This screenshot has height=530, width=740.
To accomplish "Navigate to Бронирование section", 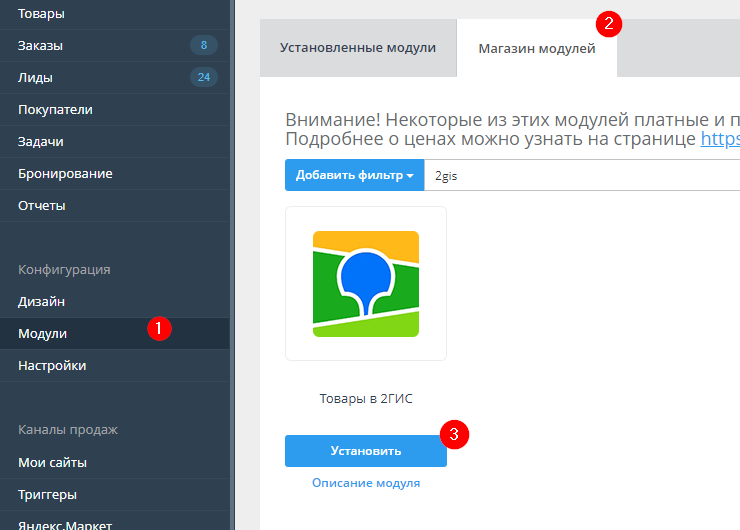I will coord(65,173).
